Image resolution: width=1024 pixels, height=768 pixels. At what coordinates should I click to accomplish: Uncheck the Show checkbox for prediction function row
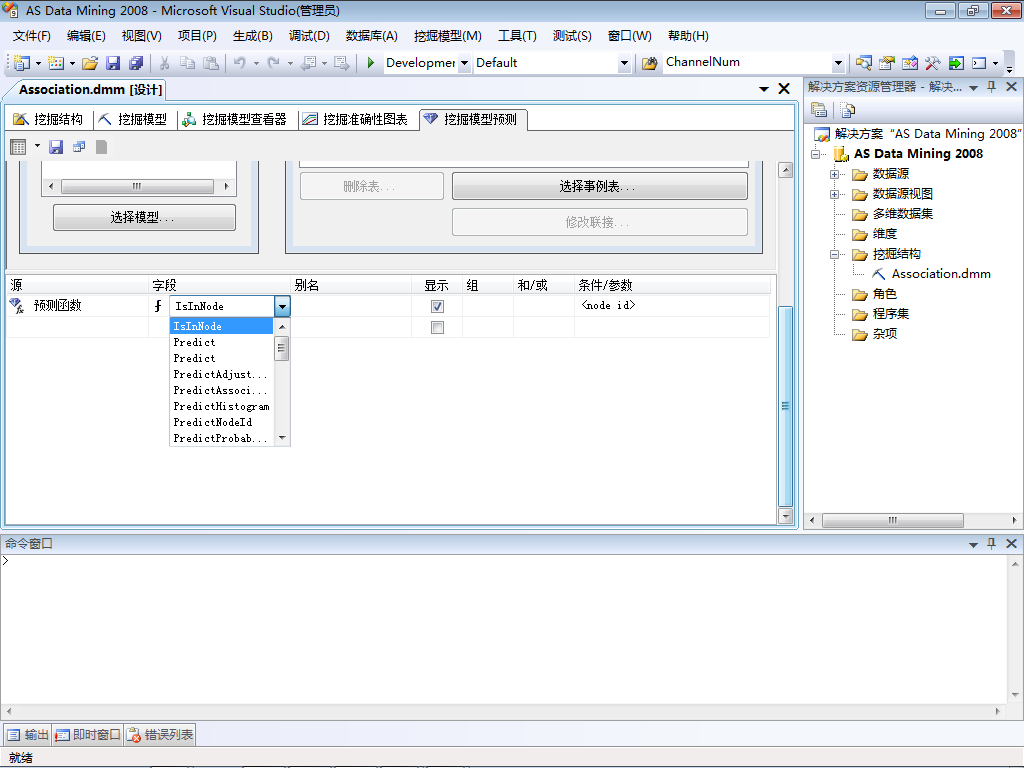coord(438,306)
